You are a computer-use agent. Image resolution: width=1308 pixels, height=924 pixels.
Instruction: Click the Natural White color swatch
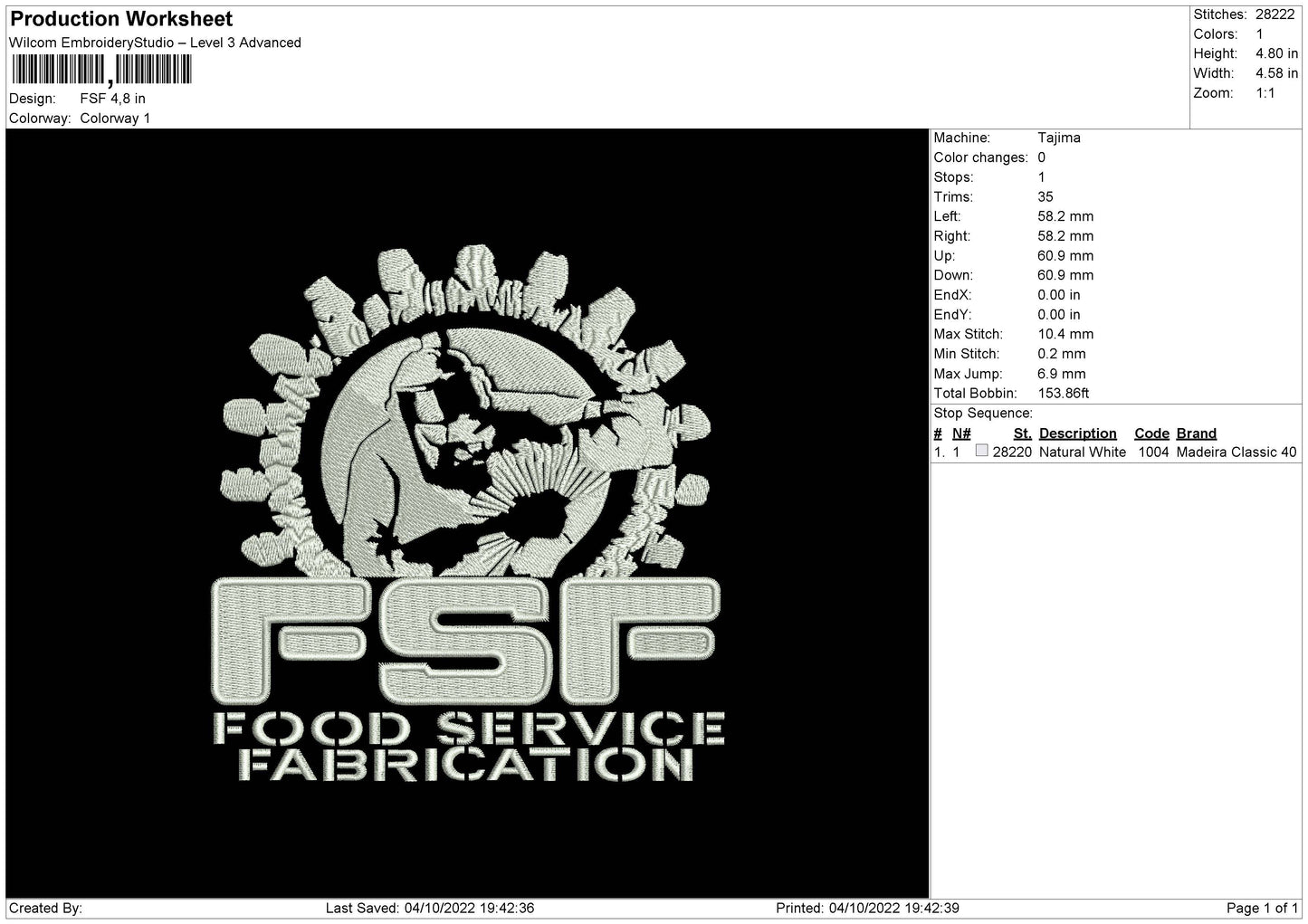[981, 451]
